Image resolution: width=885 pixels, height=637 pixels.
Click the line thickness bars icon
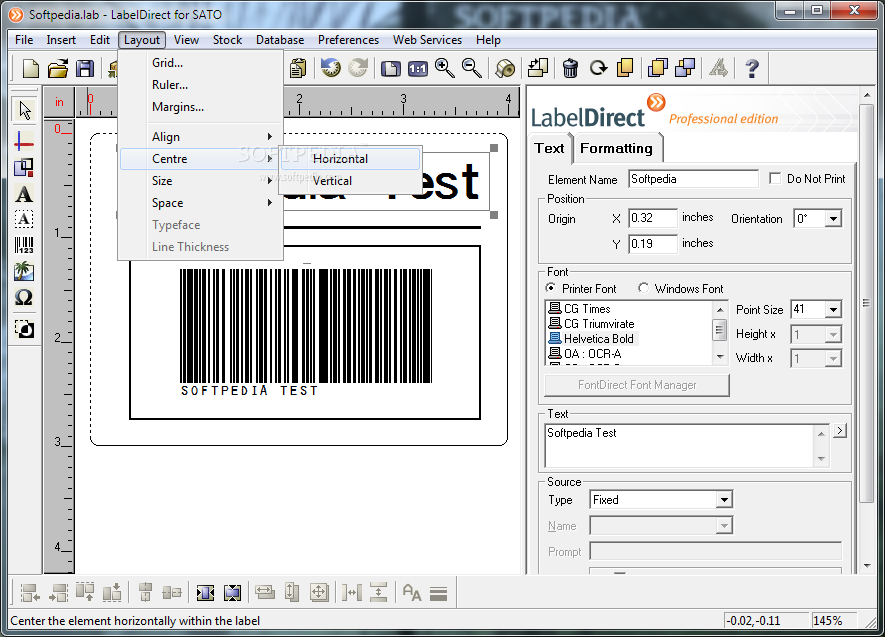pos(439,594)
